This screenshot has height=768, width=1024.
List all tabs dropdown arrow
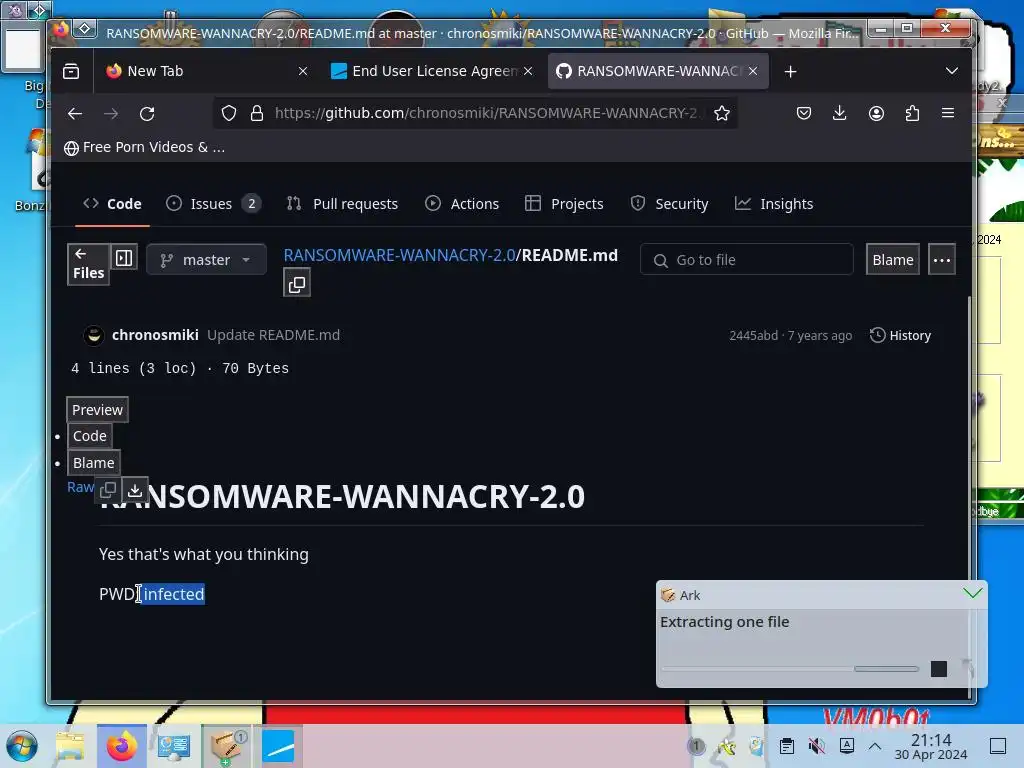point(952,71)
